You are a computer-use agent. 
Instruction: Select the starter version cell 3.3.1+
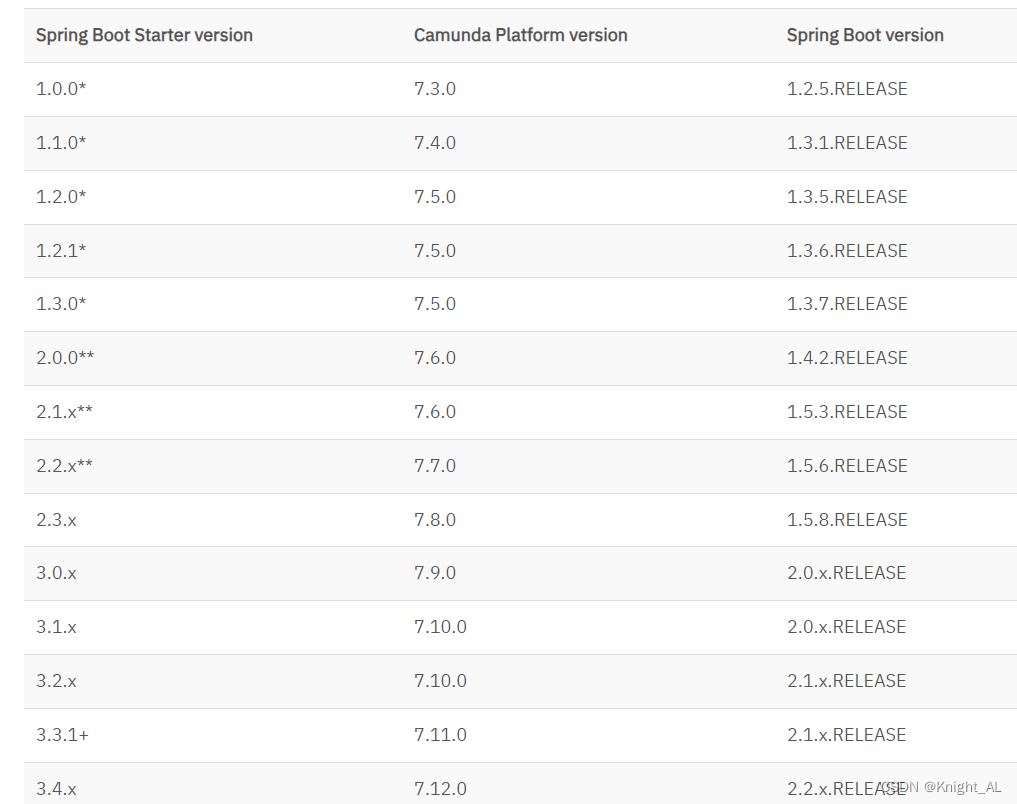(62, 735)
